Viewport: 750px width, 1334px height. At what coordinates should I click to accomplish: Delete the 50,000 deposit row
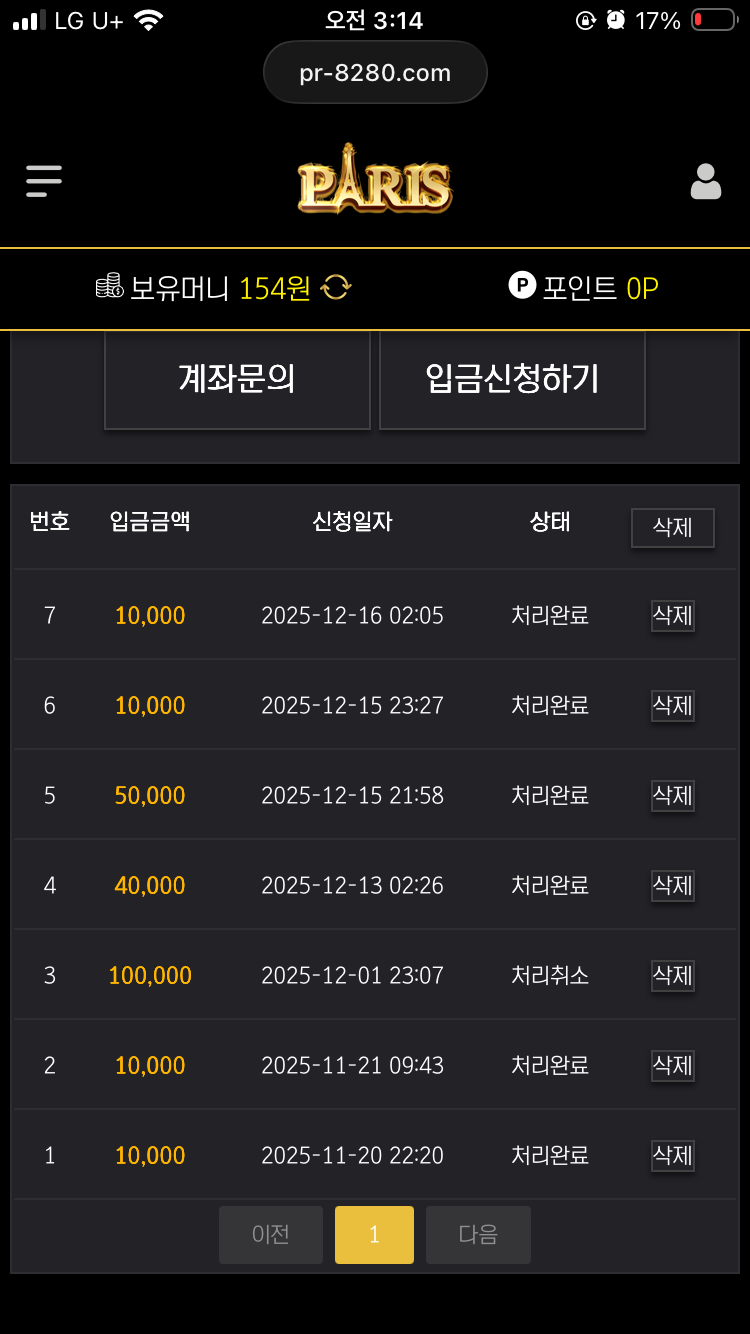click(672, 796)
